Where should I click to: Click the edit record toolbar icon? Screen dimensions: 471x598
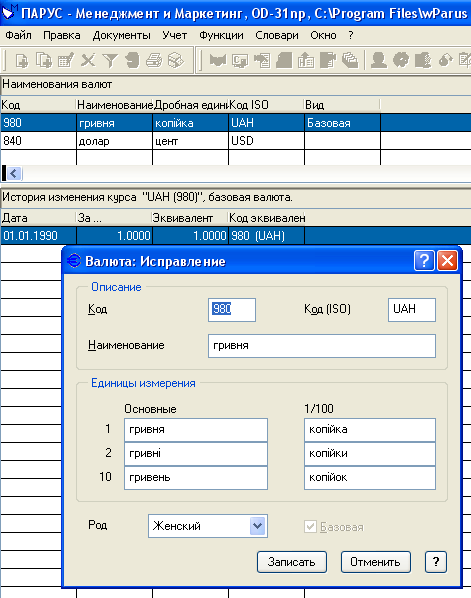pyautogui.click(x=66, y=61)
